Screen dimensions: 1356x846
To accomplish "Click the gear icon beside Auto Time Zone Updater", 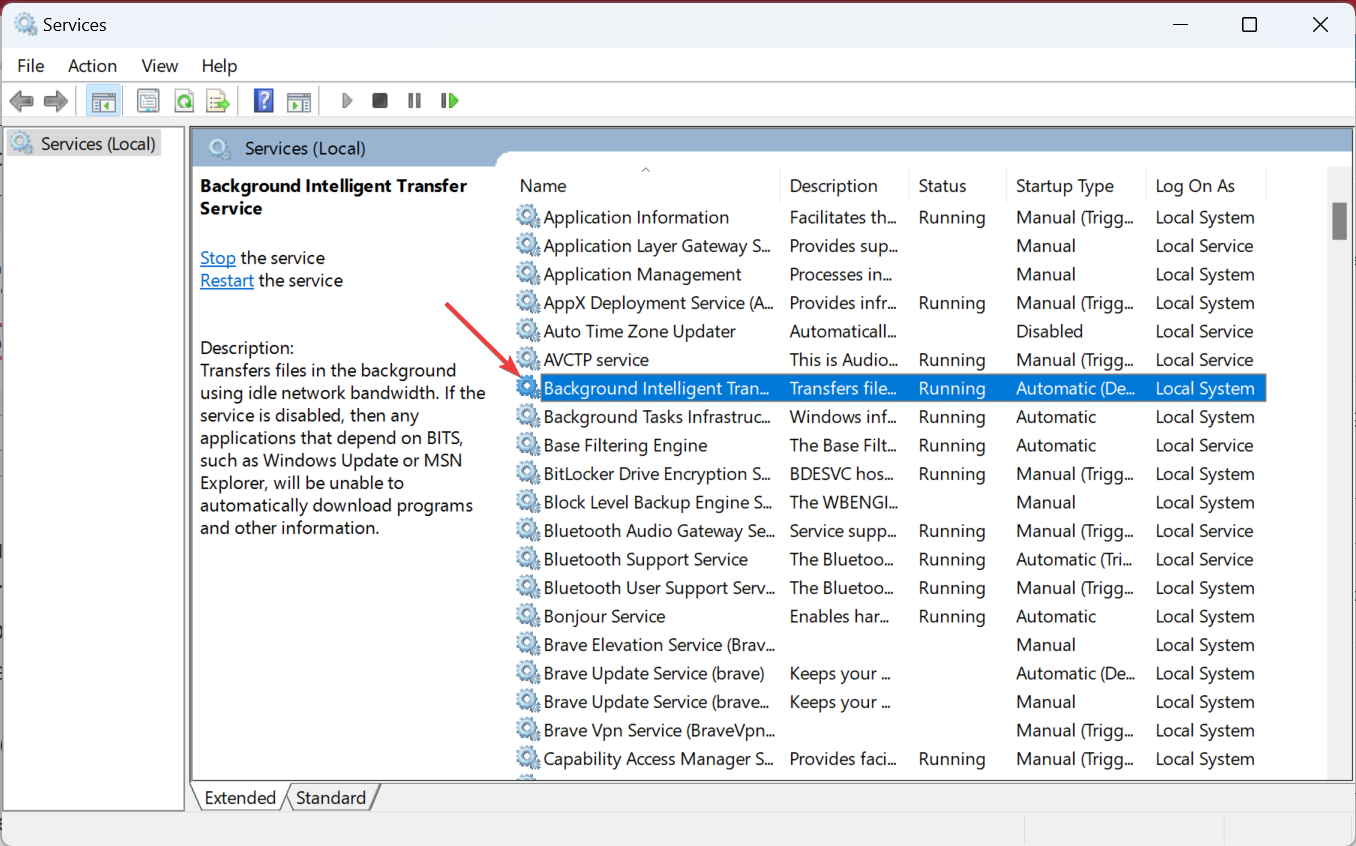I will point(528,331).
